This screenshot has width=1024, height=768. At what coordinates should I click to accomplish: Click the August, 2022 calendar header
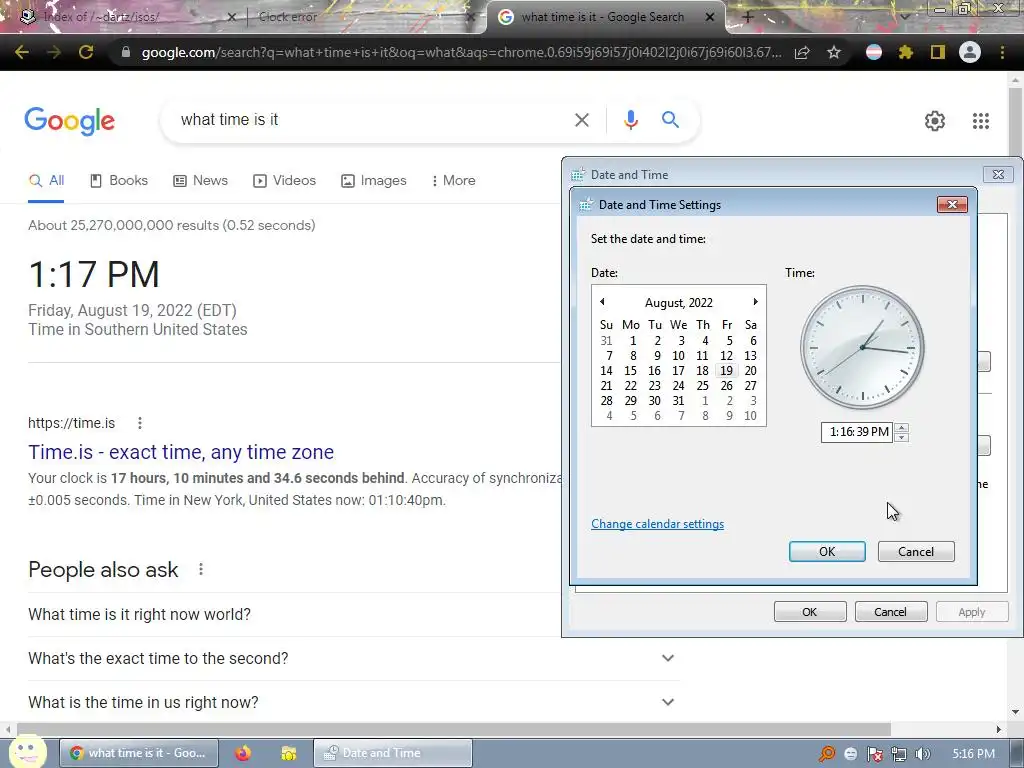point(679,302)
